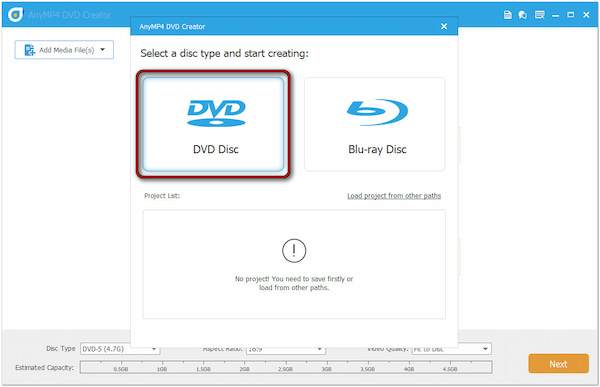Viewport: 600px width, 387px height.
Task: Open the menu icon in title bar
Action: [540, 15]
